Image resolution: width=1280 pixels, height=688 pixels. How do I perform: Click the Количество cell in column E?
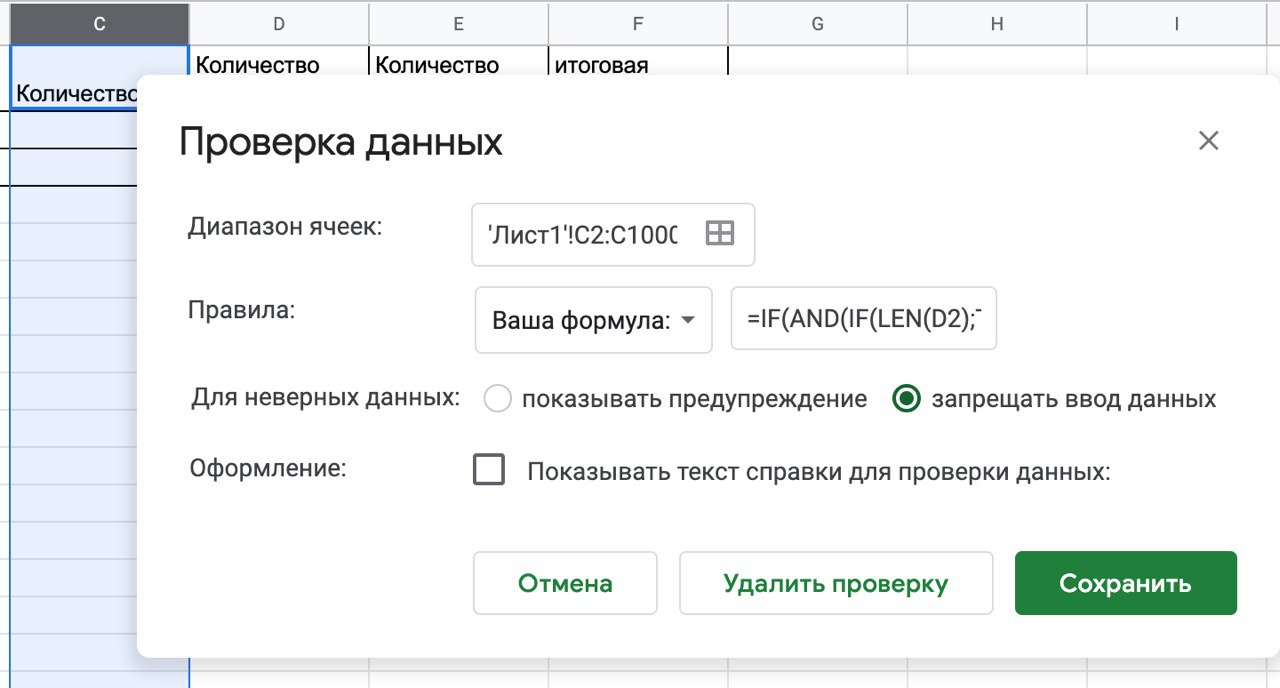pyautogui.click(x=458, y=62)
